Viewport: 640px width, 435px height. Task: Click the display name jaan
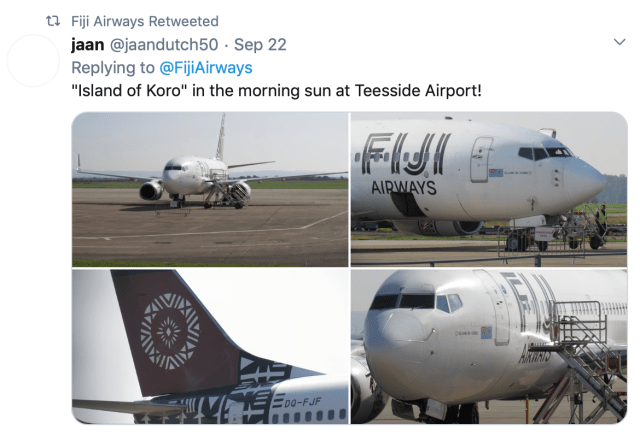pos(88,44)
